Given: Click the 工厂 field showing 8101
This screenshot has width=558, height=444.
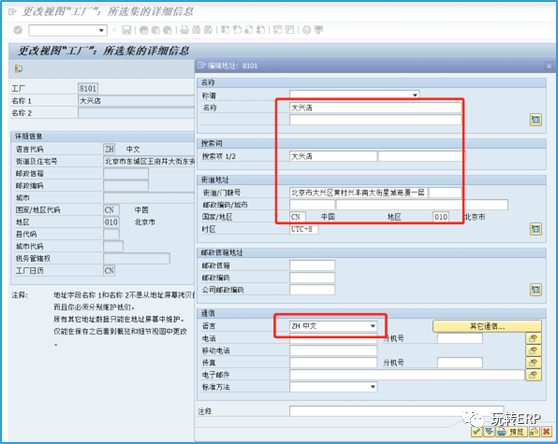Looking at the screenshot, I should pos(88,89).
